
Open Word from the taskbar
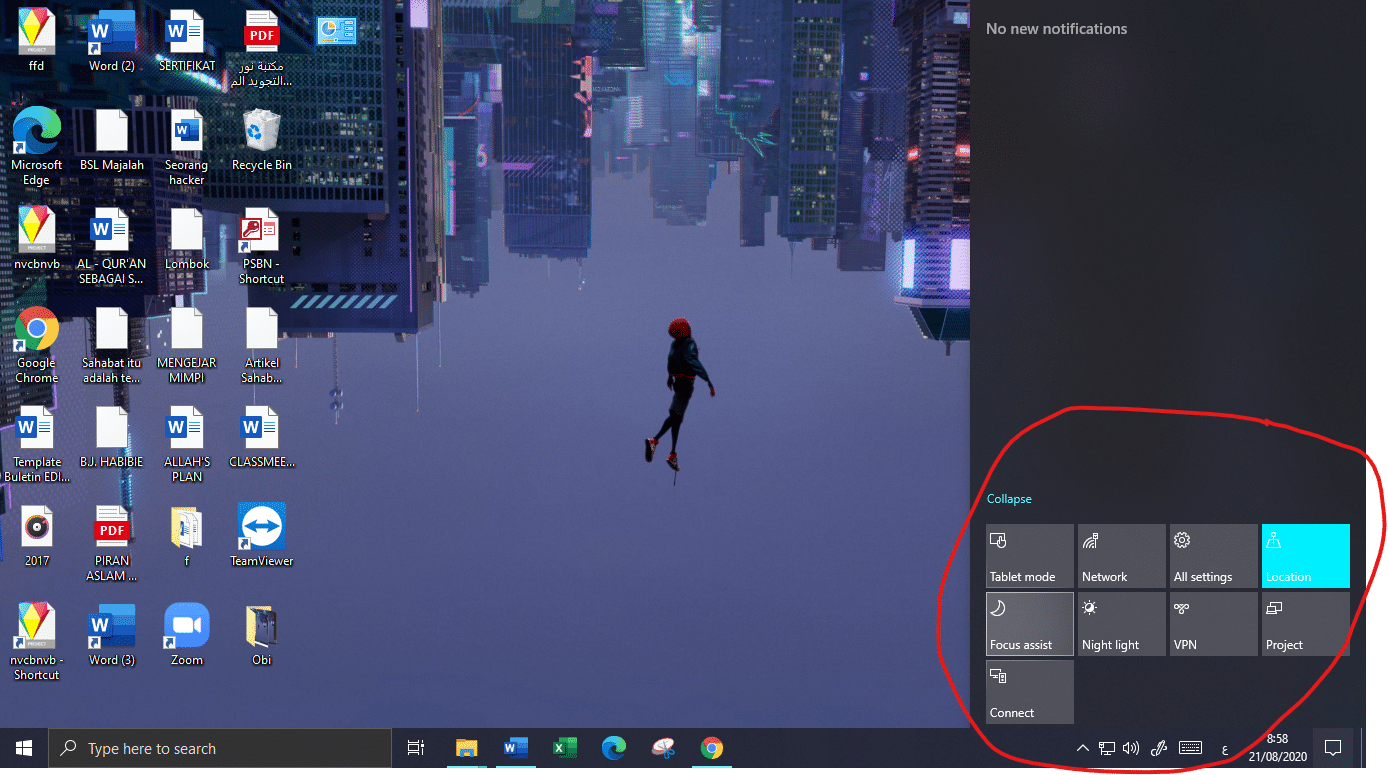click(516, 748)
